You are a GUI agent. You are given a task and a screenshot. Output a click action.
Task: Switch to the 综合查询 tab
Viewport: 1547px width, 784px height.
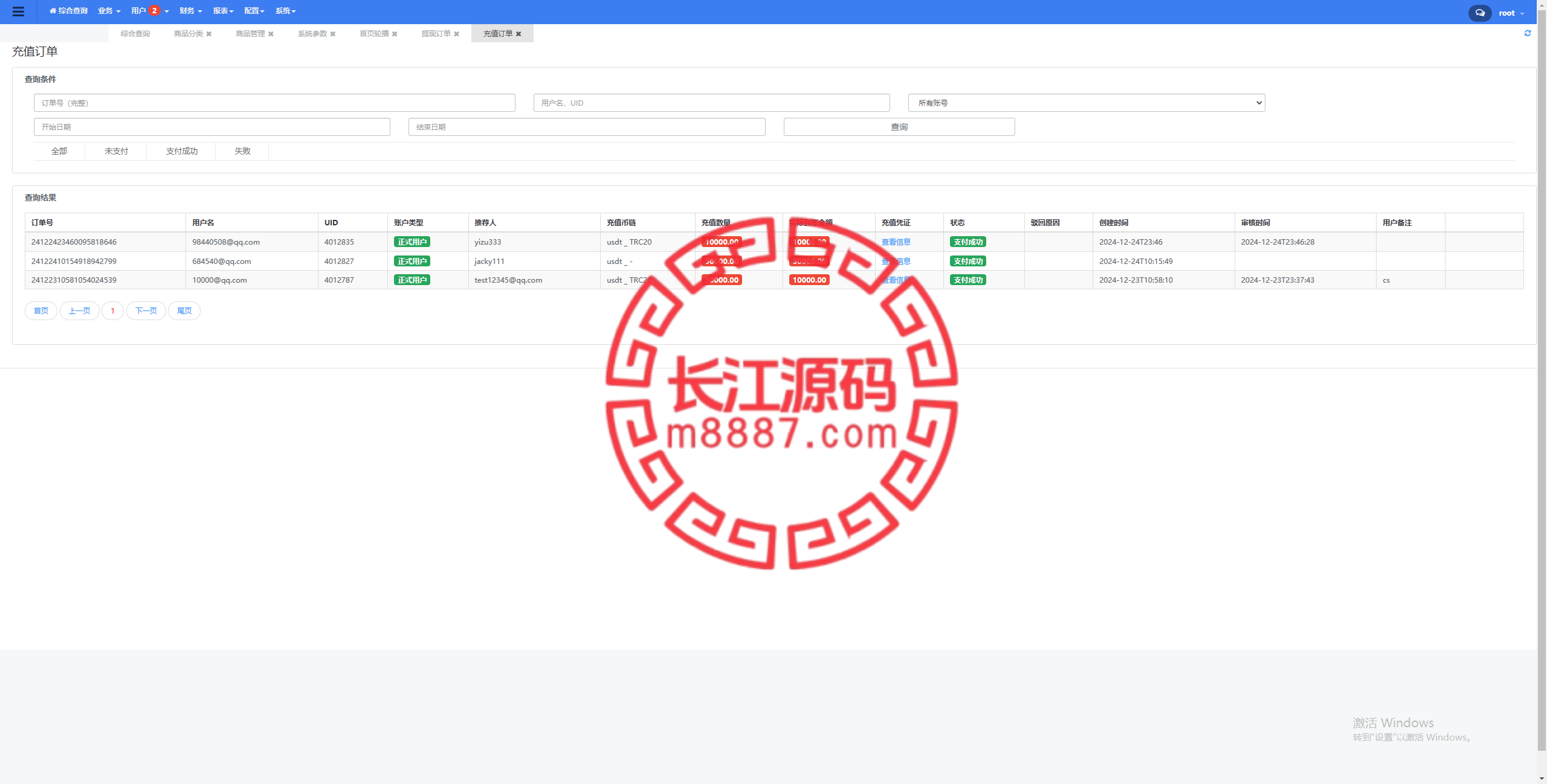point(135,34)
